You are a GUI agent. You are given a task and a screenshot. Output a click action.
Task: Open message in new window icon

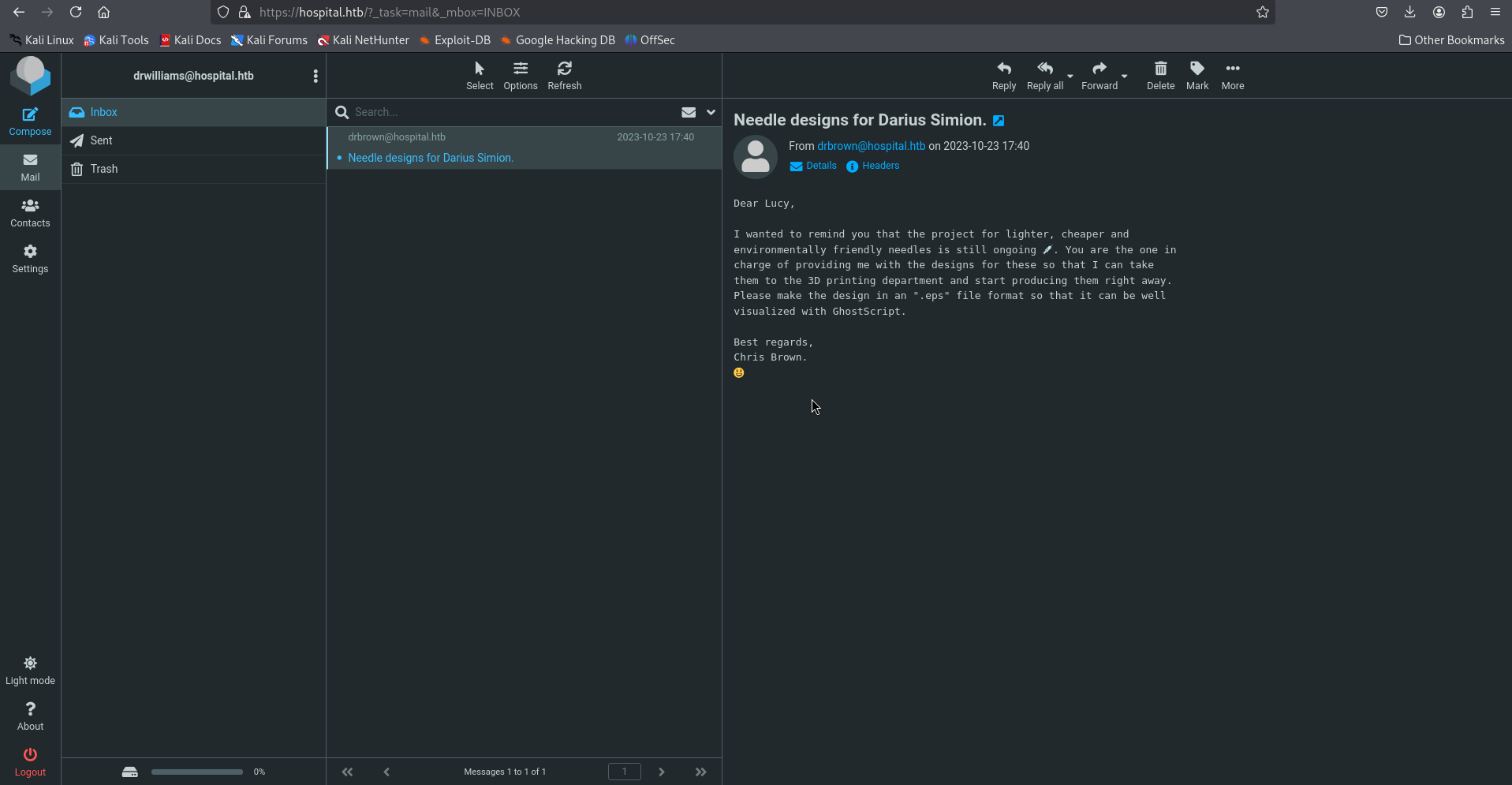(999, 121)
